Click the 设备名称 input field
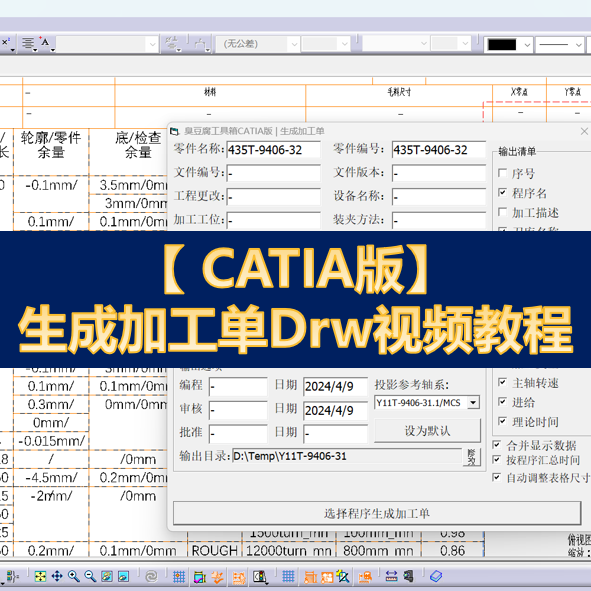This screenshot has width=591, height=591. pos(439,197)
